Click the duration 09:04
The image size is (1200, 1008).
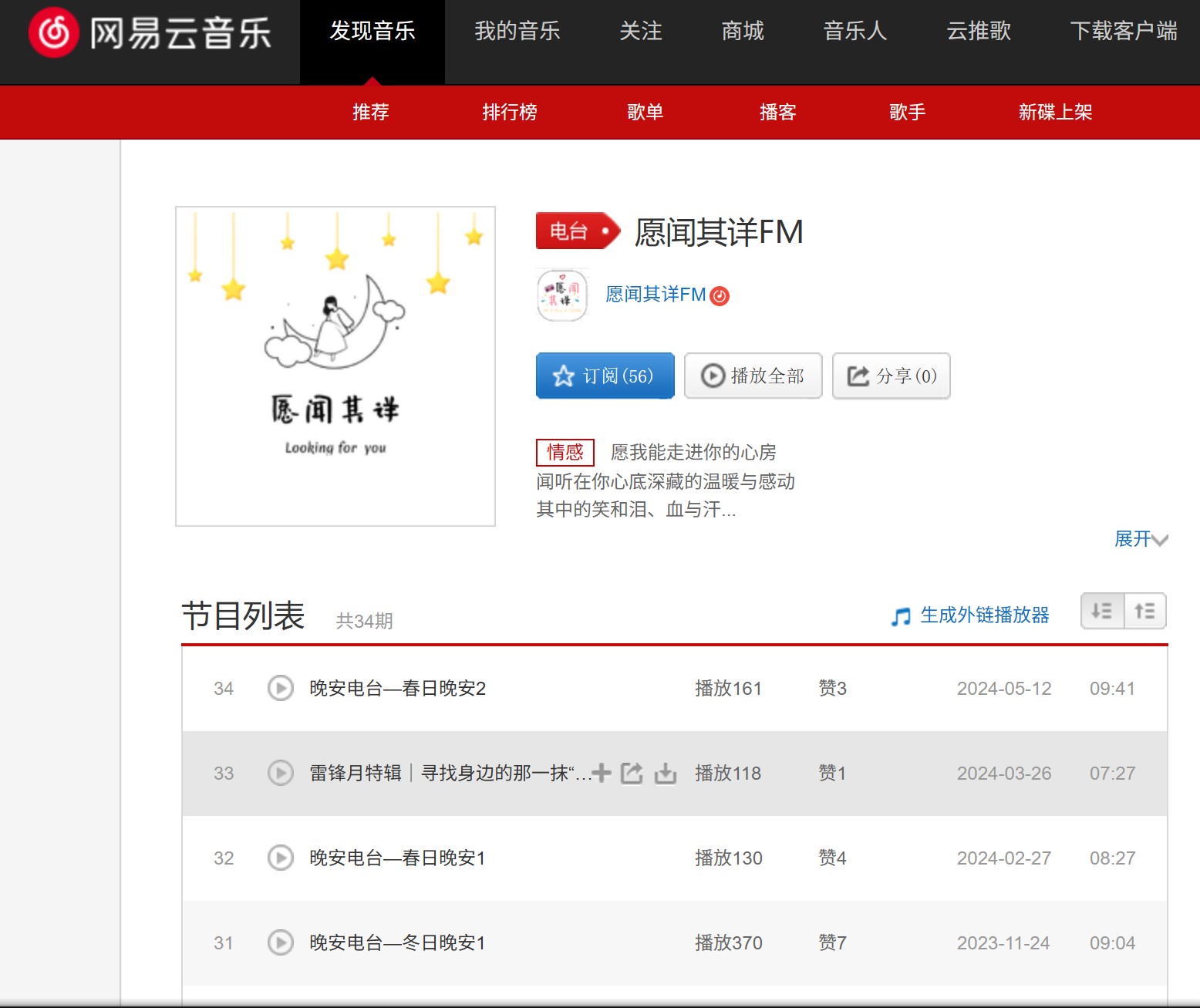point(1112,942)
